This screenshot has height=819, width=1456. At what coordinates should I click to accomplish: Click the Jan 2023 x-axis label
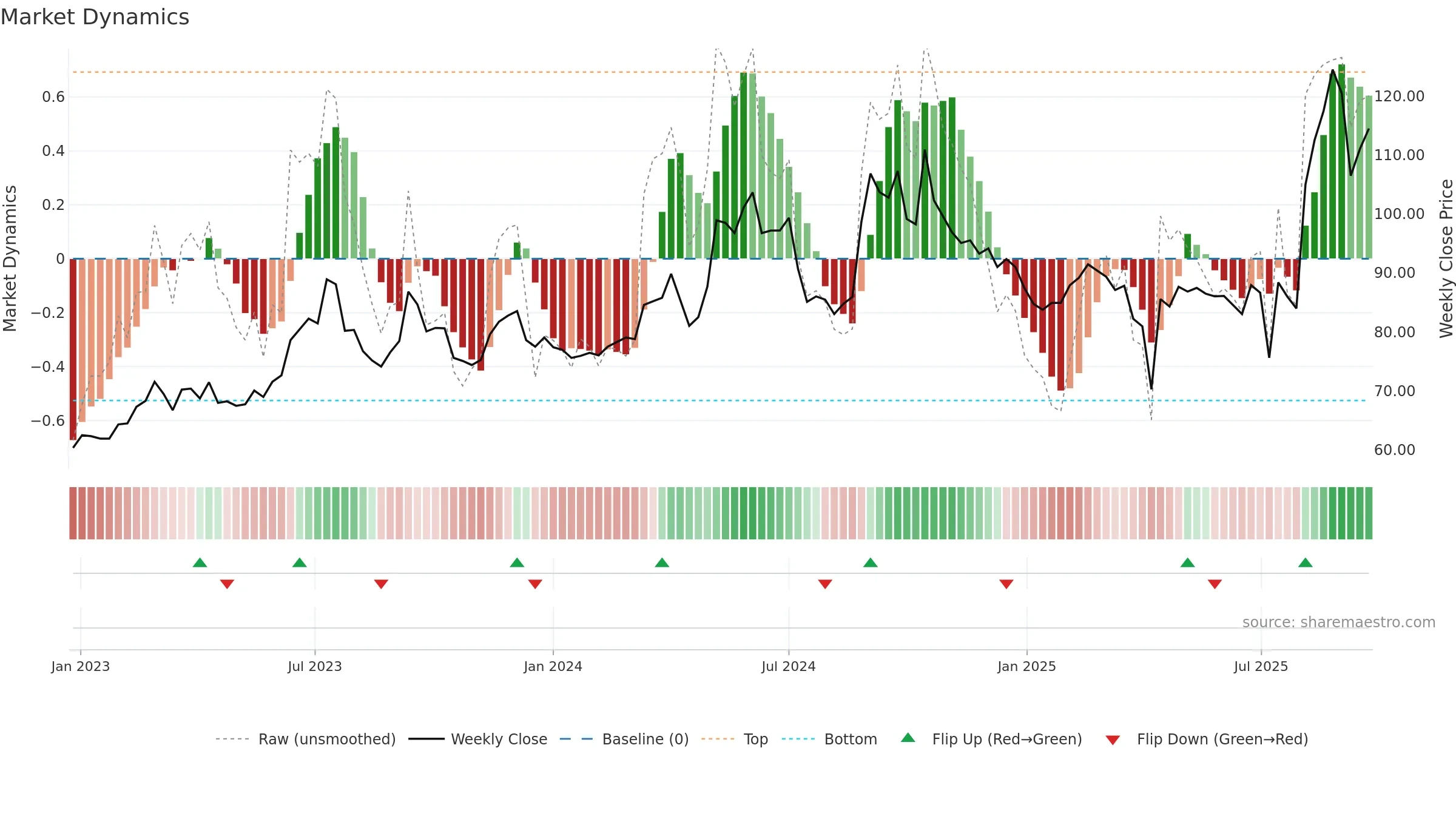coord(81,666)
